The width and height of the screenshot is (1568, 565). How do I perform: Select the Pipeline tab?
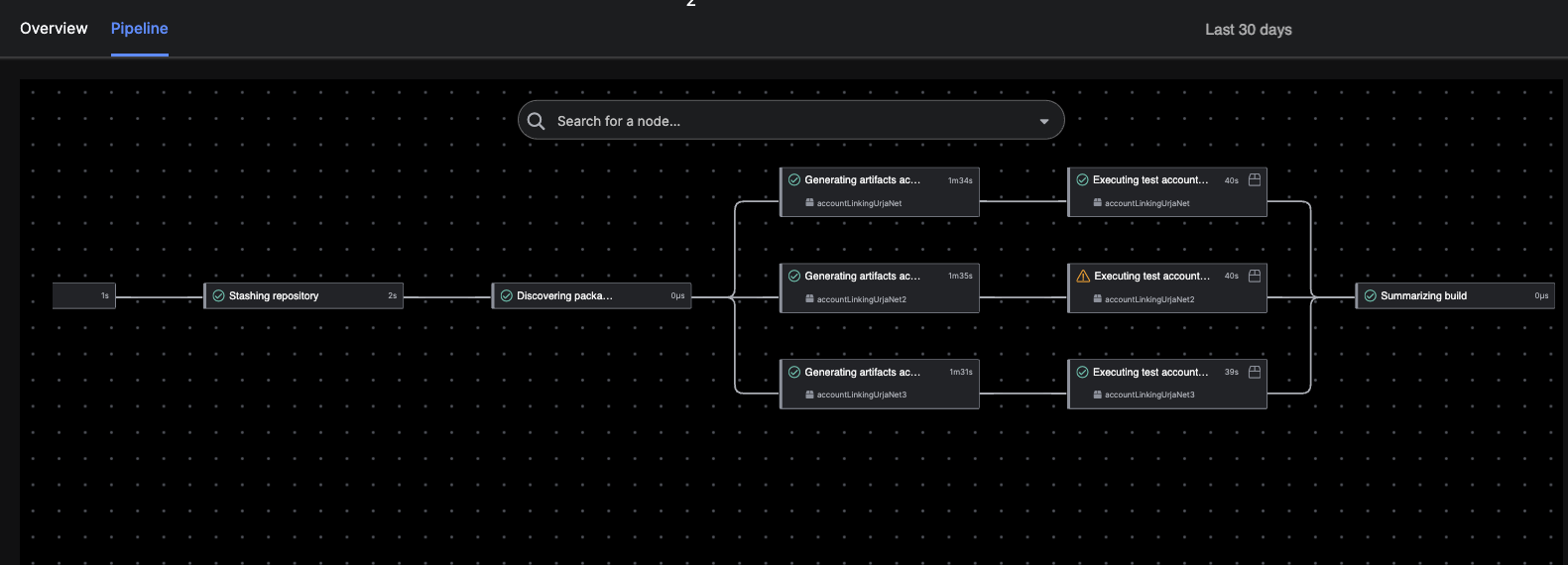[139, 29]
